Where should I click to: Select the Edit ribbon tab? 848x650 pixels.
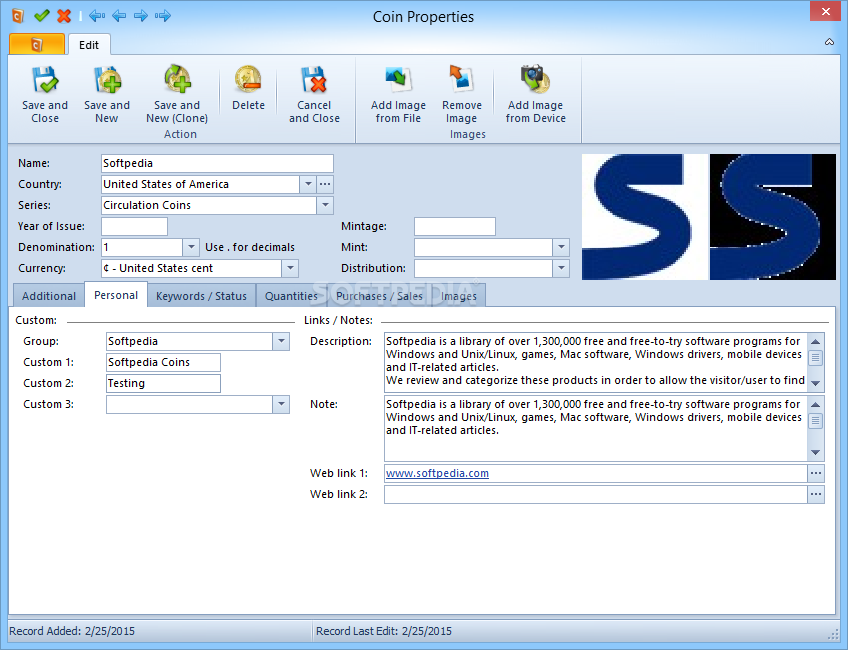click(89, 45)
